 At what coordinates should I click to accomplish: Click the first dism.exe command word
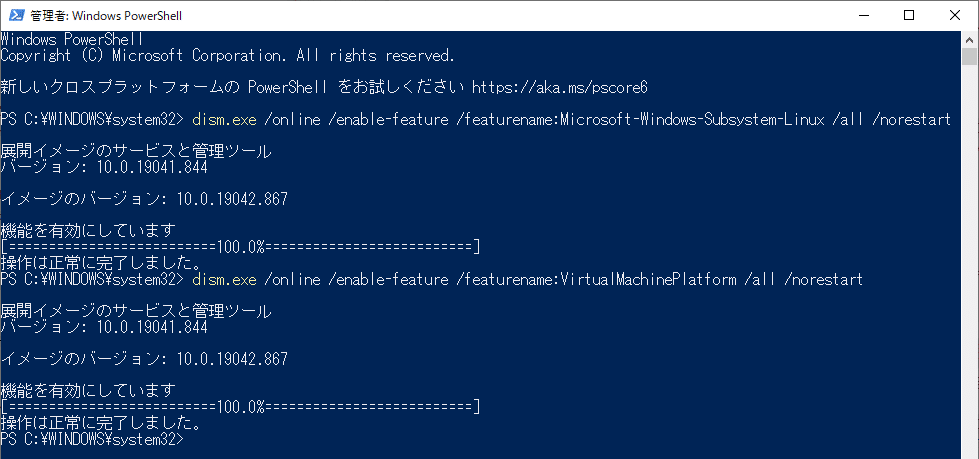point(224,119)
